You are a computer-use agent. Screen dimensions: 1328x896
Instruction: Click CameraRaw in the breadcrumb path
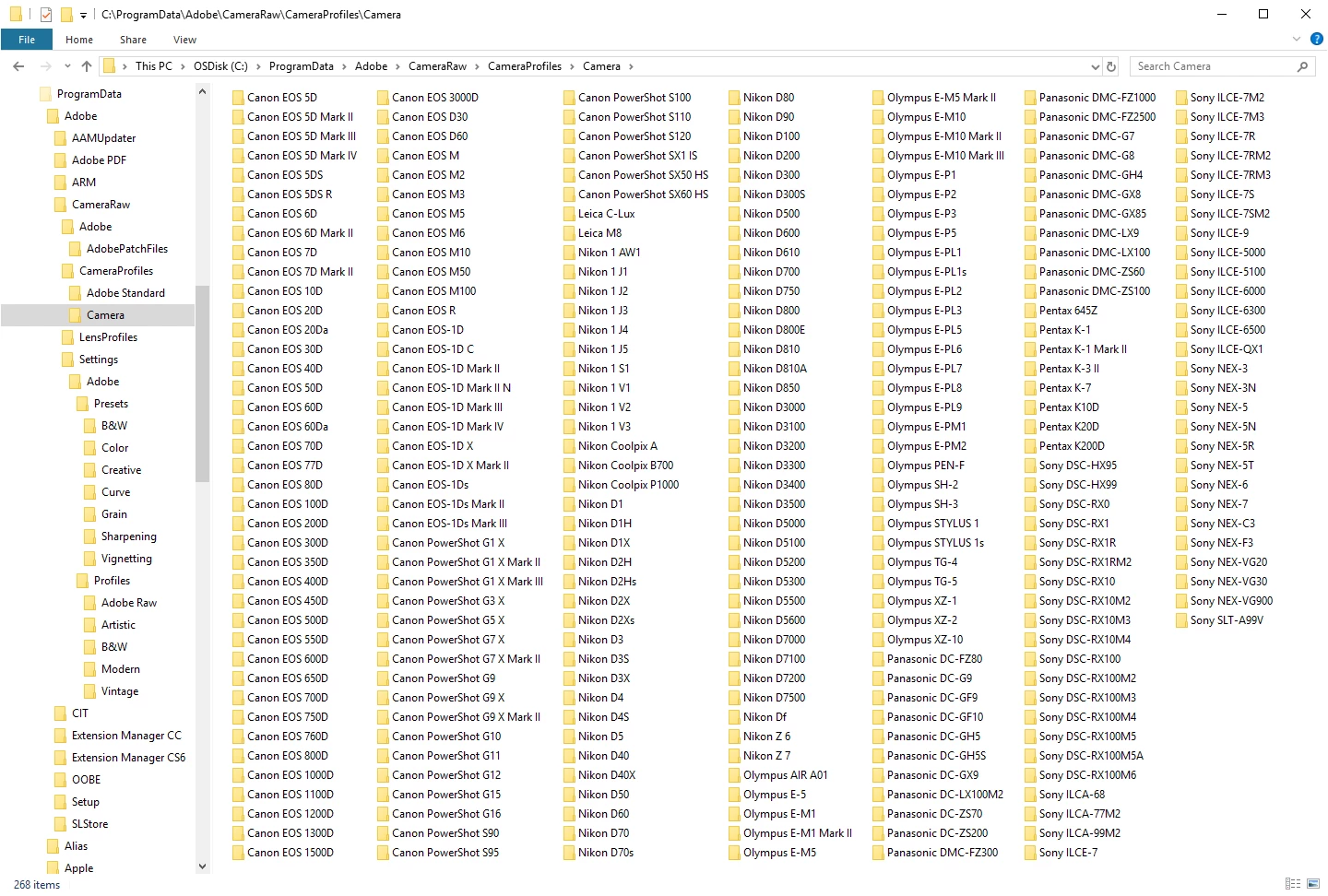click(437, 66)
